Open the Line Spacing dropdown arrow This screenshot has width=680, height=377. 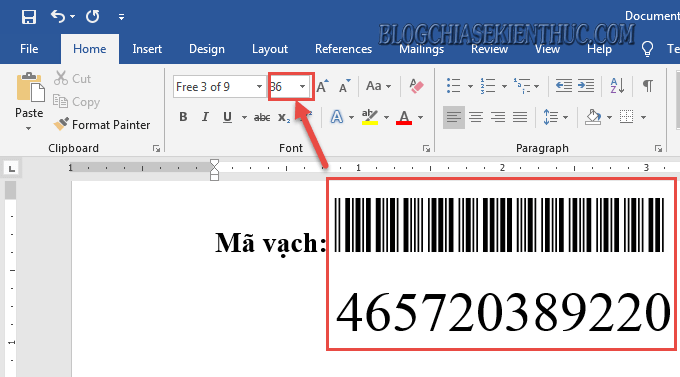click(565, 117)
